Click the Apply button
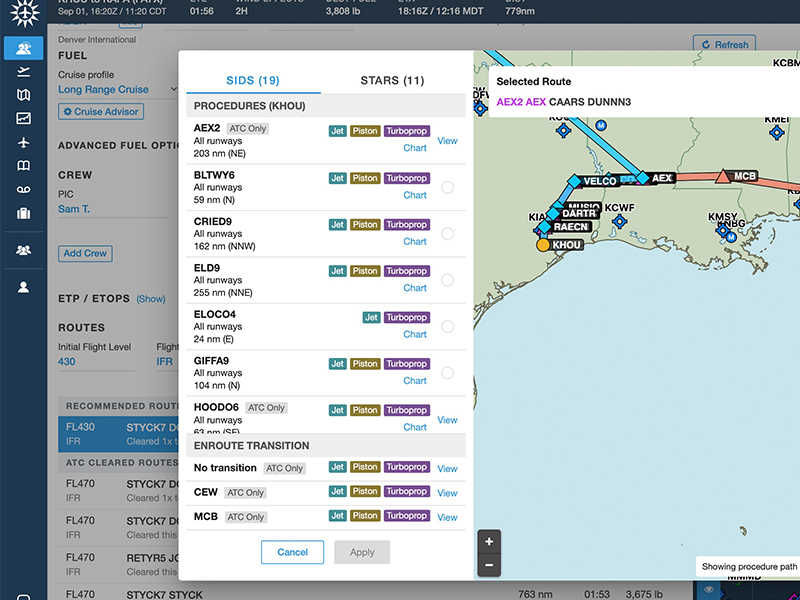The height and width of the screenshot is (600, 800). pyautogui.click(x=362, y=552)
